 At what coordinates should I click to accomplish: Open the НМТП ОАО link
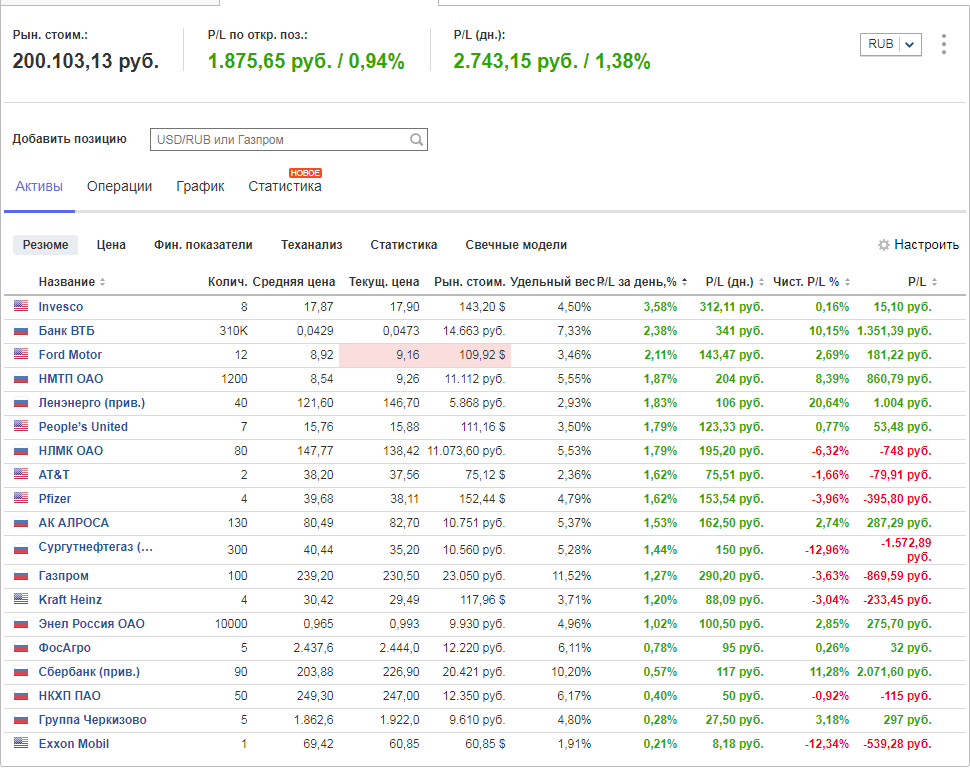pyautogui.click(x=71, y=379)
